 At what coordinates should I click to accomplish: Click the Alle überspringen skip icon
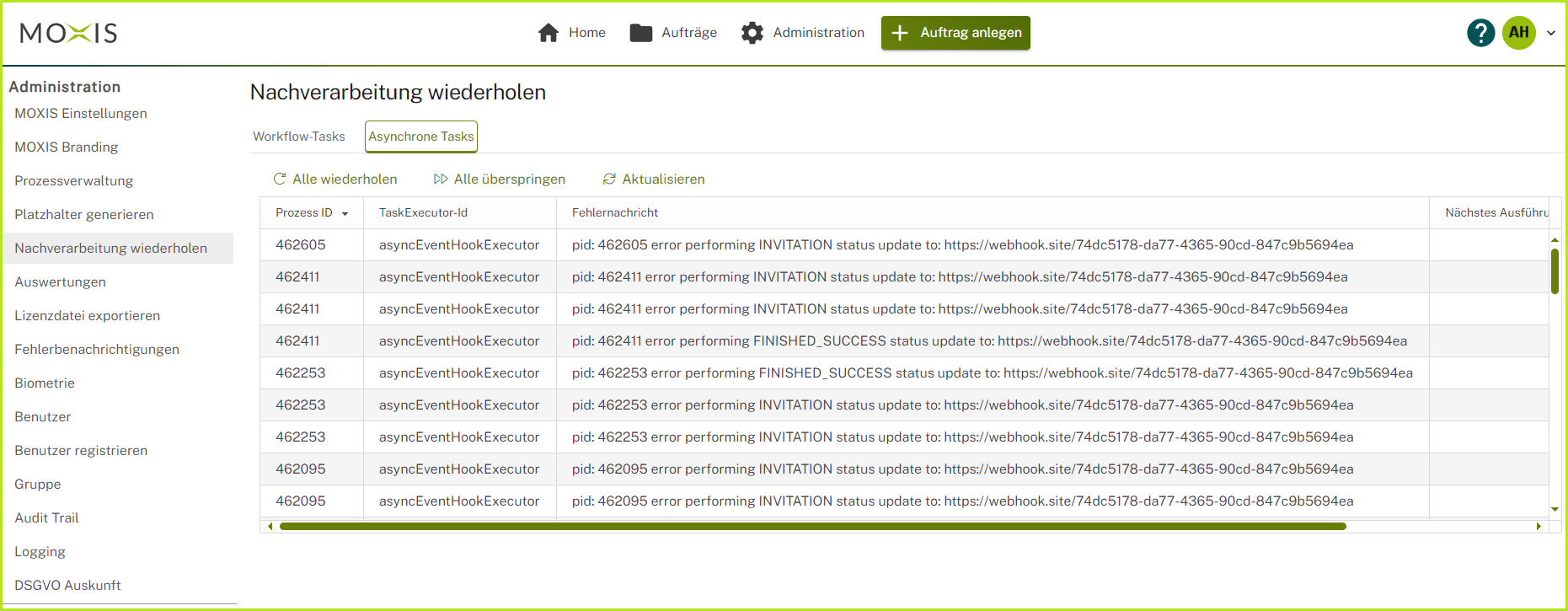click(x=441, y=179)
